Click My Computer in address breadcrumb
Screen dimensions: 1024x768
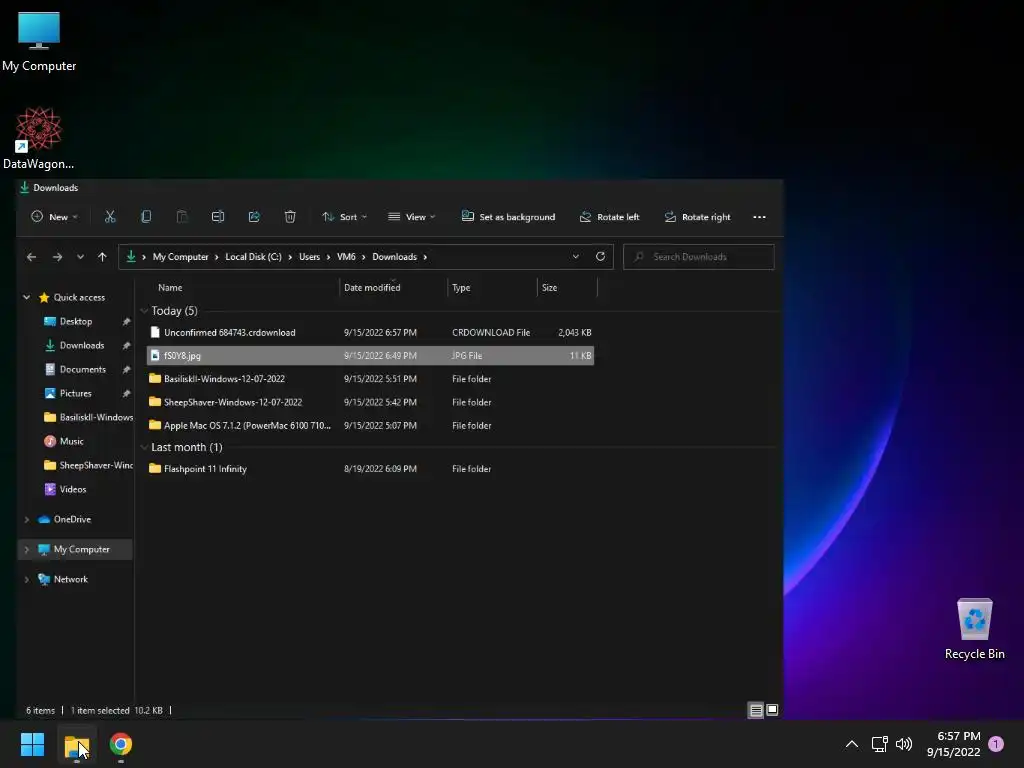[180, 257]
